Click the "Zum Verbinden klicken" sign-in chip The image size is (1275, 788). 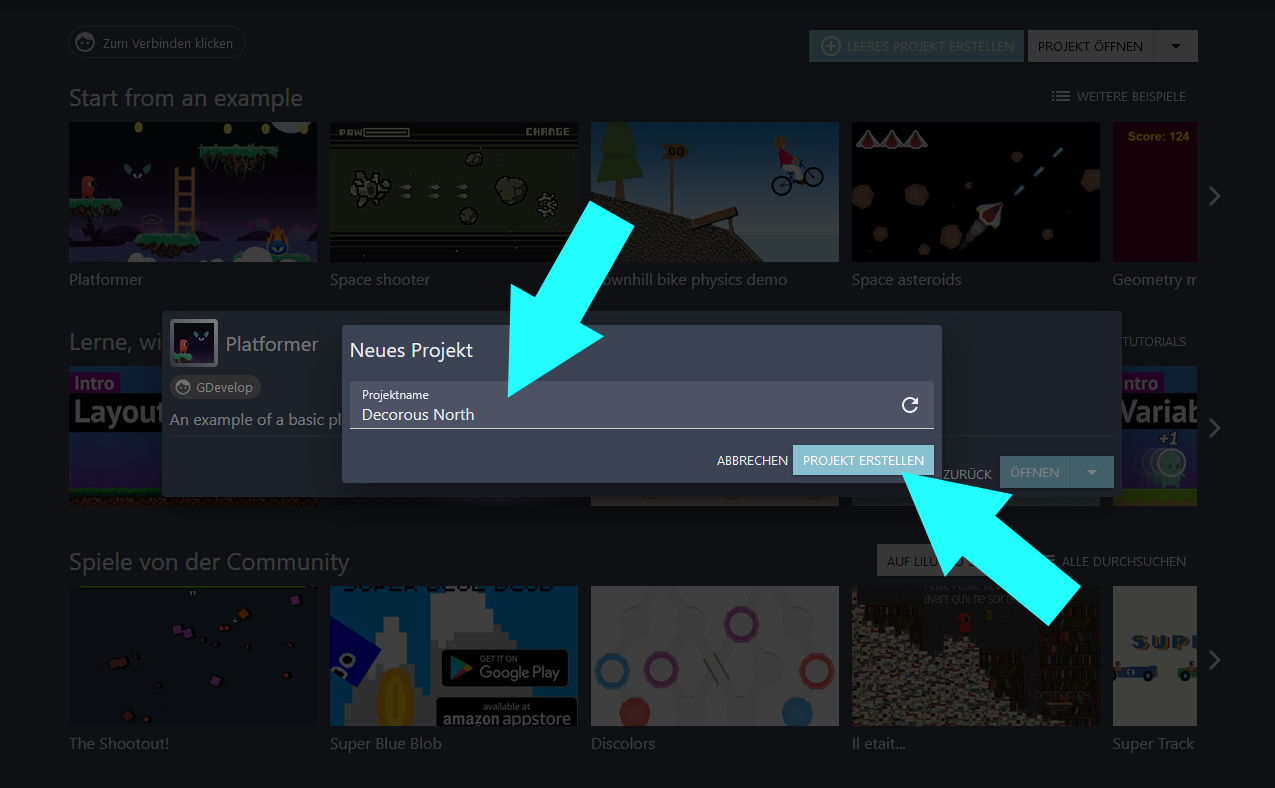coord(157,43)
